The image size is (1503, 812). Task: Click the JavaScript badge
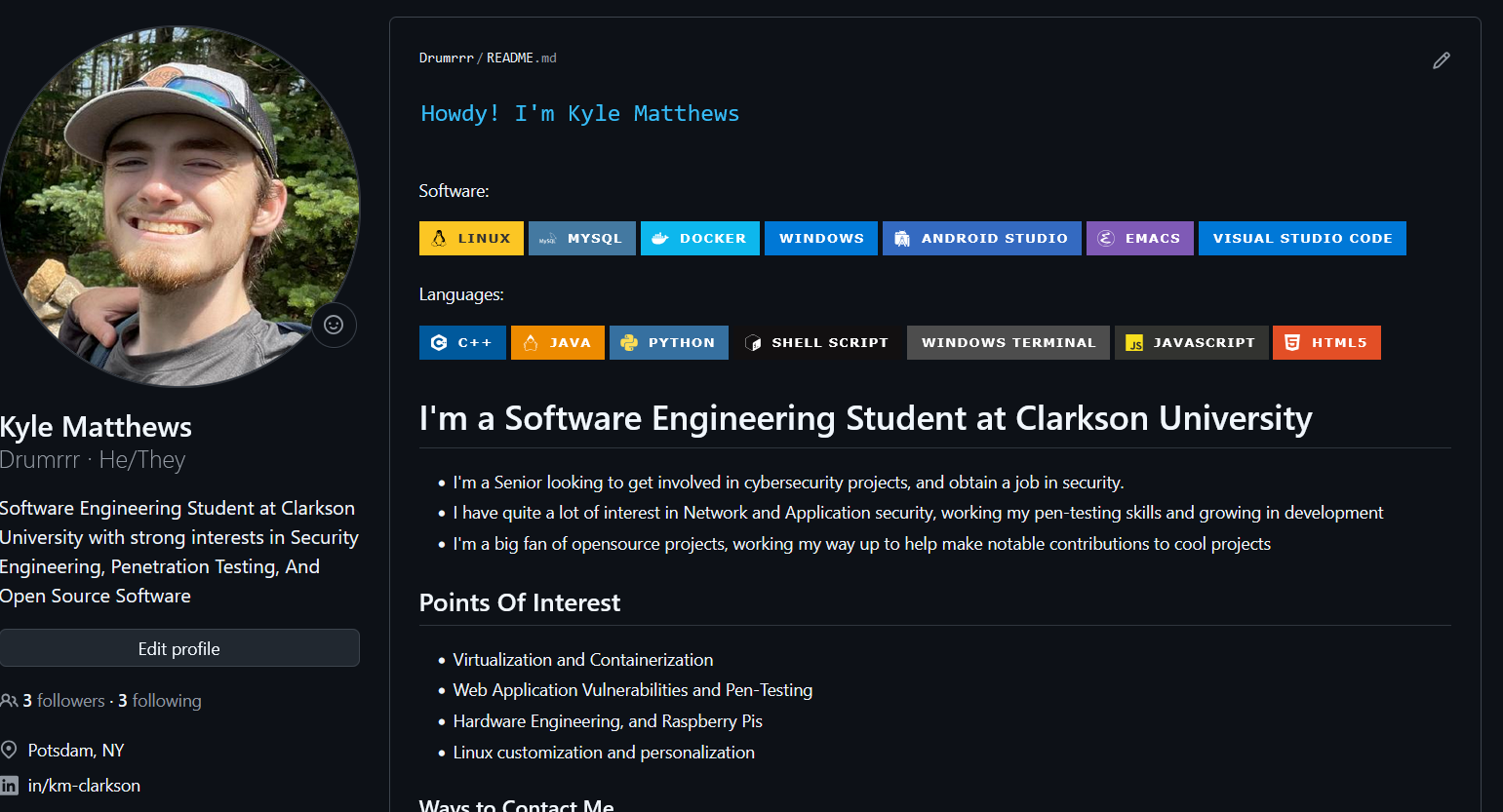click(x=1192, y=342)
